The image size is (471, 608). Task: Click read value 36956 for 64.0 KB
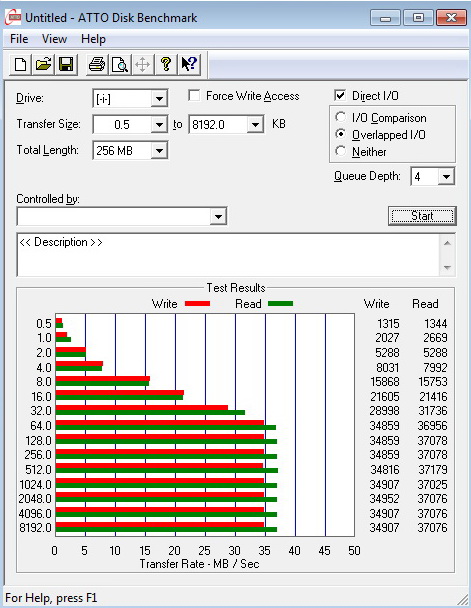point(433,425)
